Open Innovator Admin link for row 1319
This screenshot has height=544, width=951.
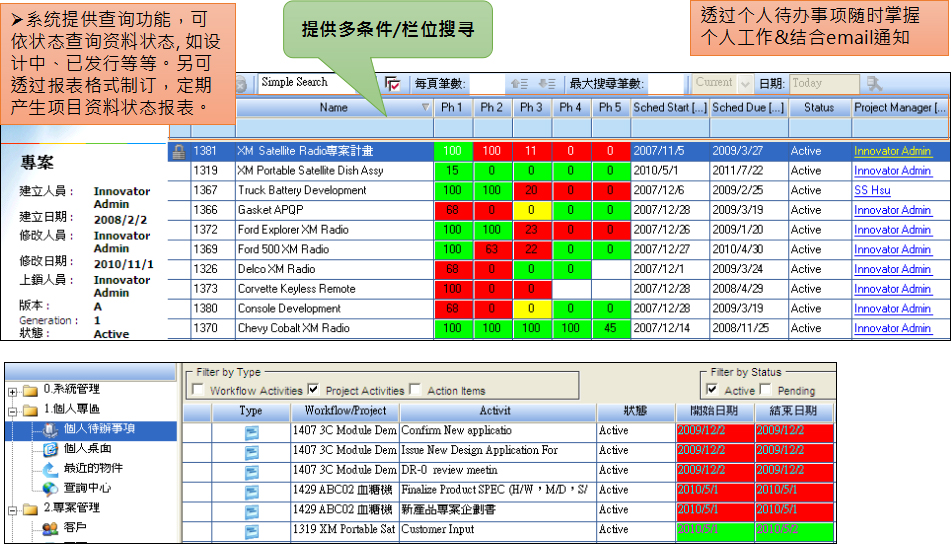point(892,171)
